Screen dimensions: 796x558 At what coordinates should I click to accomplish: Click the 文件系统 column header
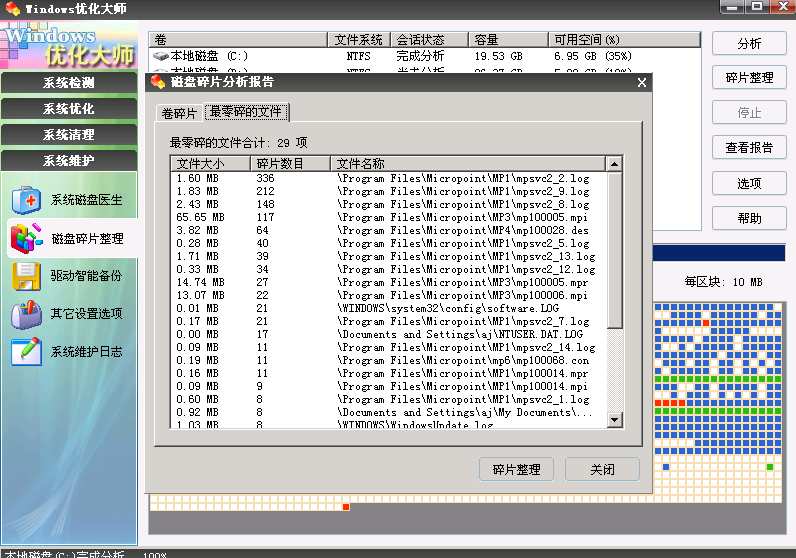point(359,40)
